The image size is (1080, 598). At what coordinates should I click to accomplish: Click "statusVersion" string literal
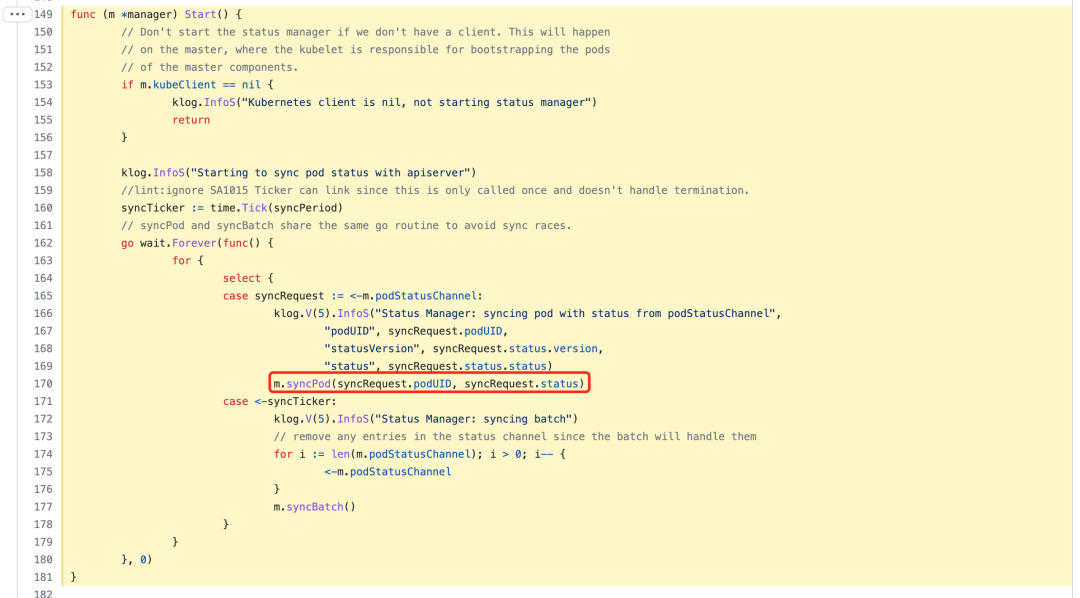372,349
